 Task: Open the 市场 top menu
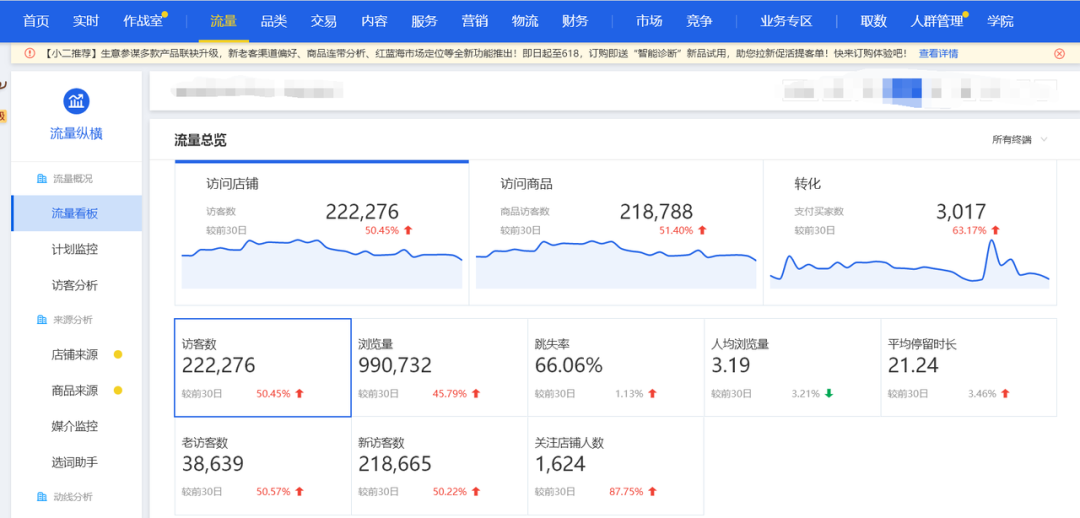649,21
